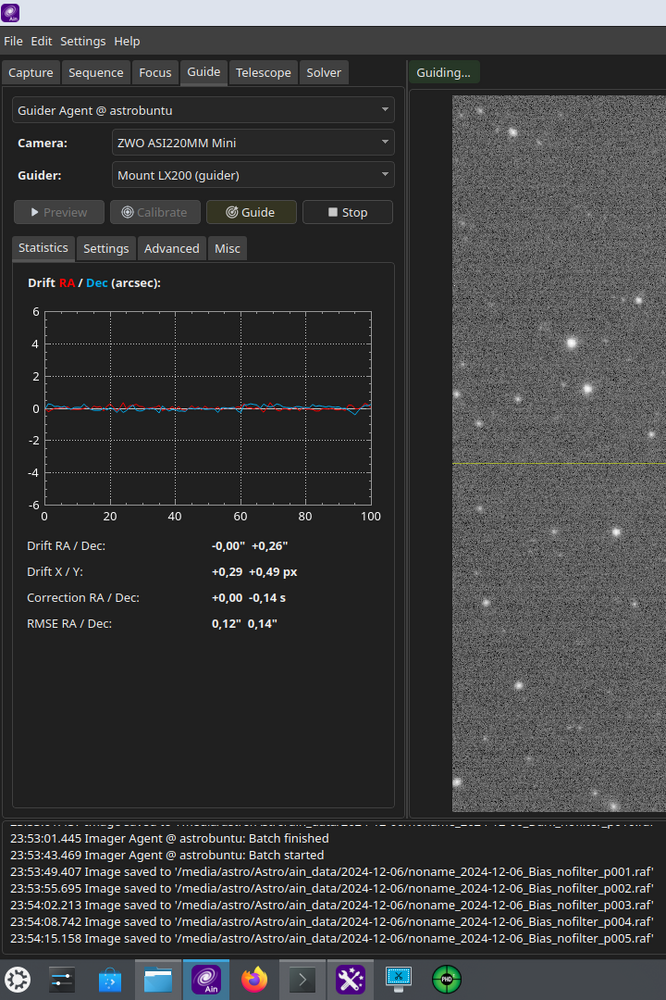Click the Guide button
The height and width of the screenshot is (1000, 666).
coord(251,212)
